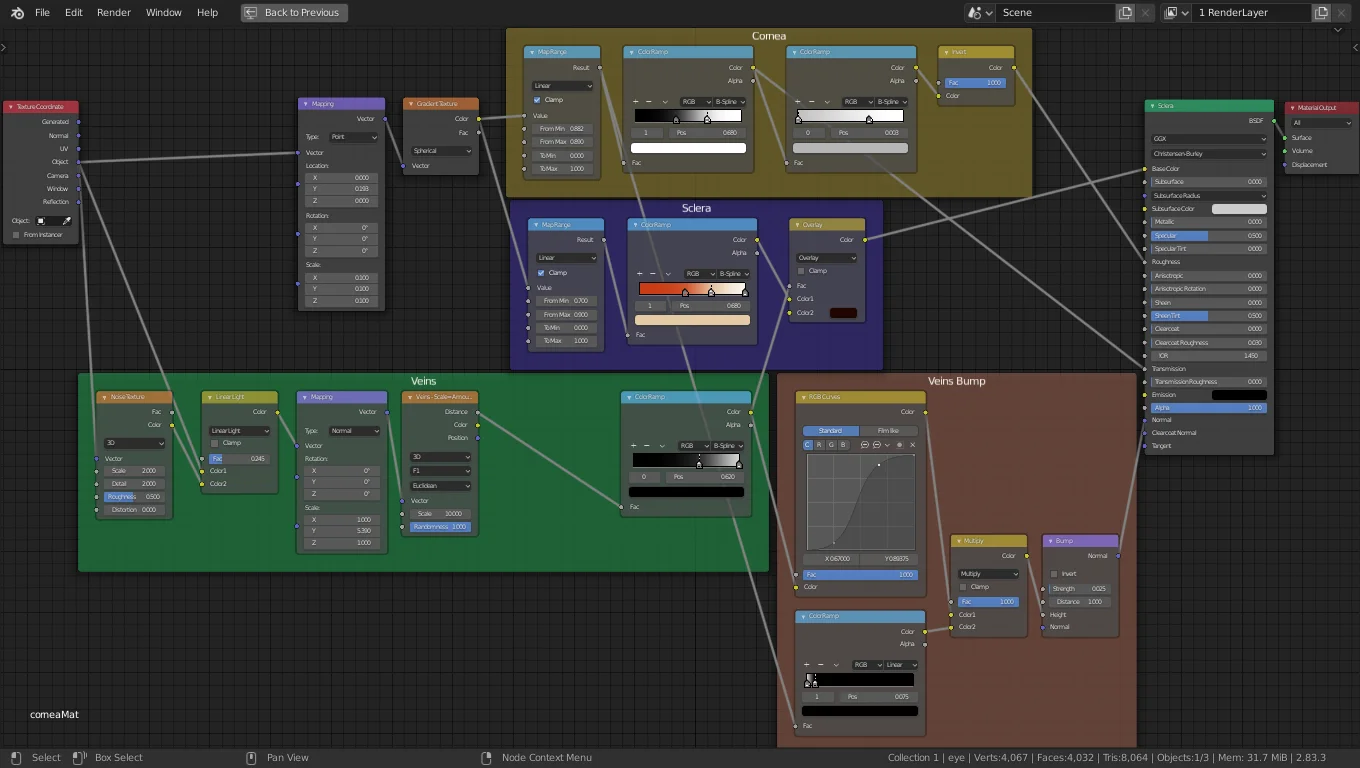Select the R channel in RGB Curves
Viewport: 1360px width, 768px height.
click(819, 444)
